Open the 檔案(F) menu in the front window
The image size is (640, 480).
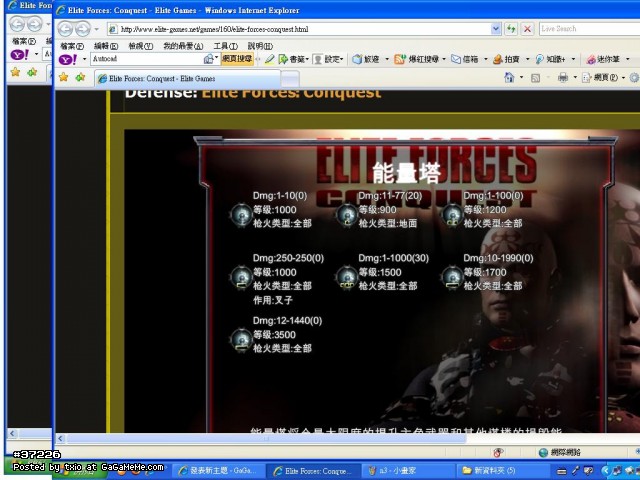[72, 46]
